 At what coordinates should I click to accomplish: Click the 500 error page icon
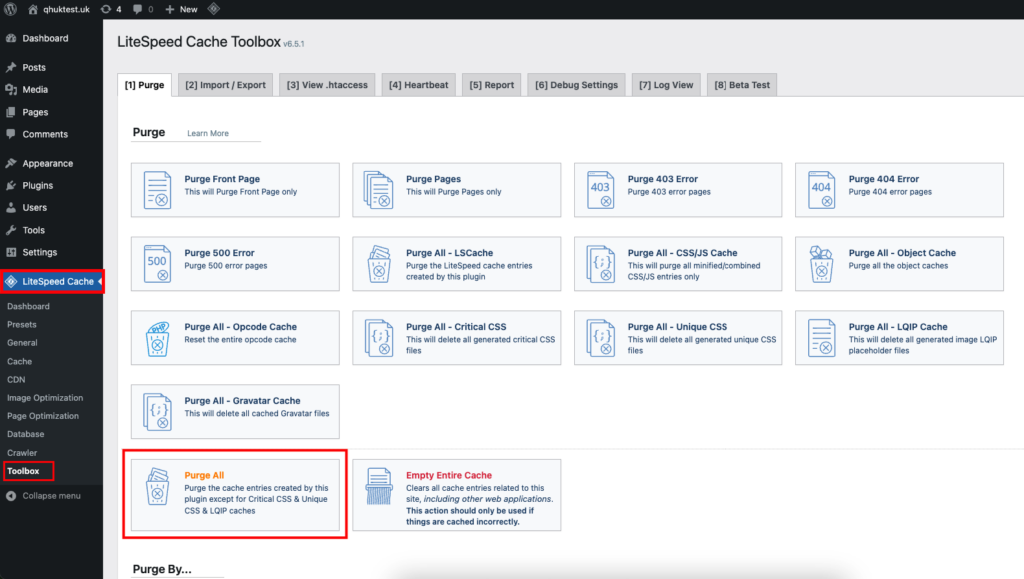[157, 264]
